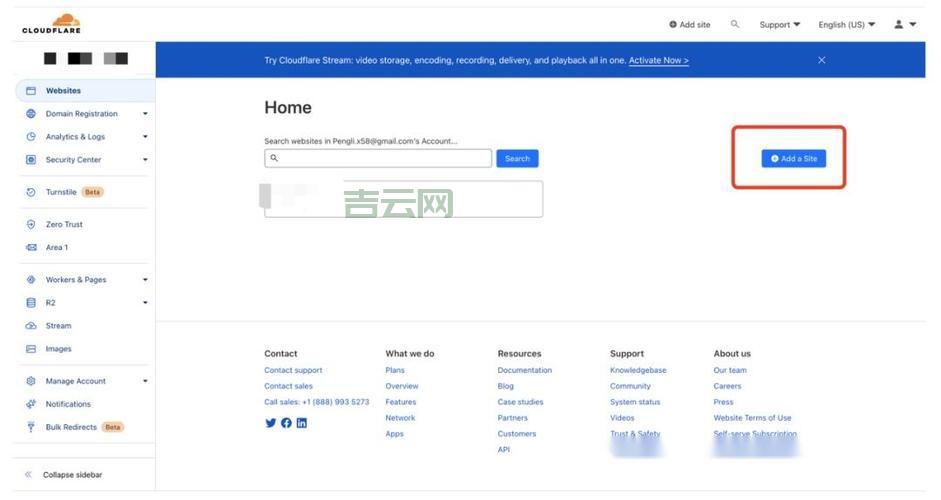Open the user account profile icon
The width and height of the screenshot is (941, 500).
tap(899, 24)
